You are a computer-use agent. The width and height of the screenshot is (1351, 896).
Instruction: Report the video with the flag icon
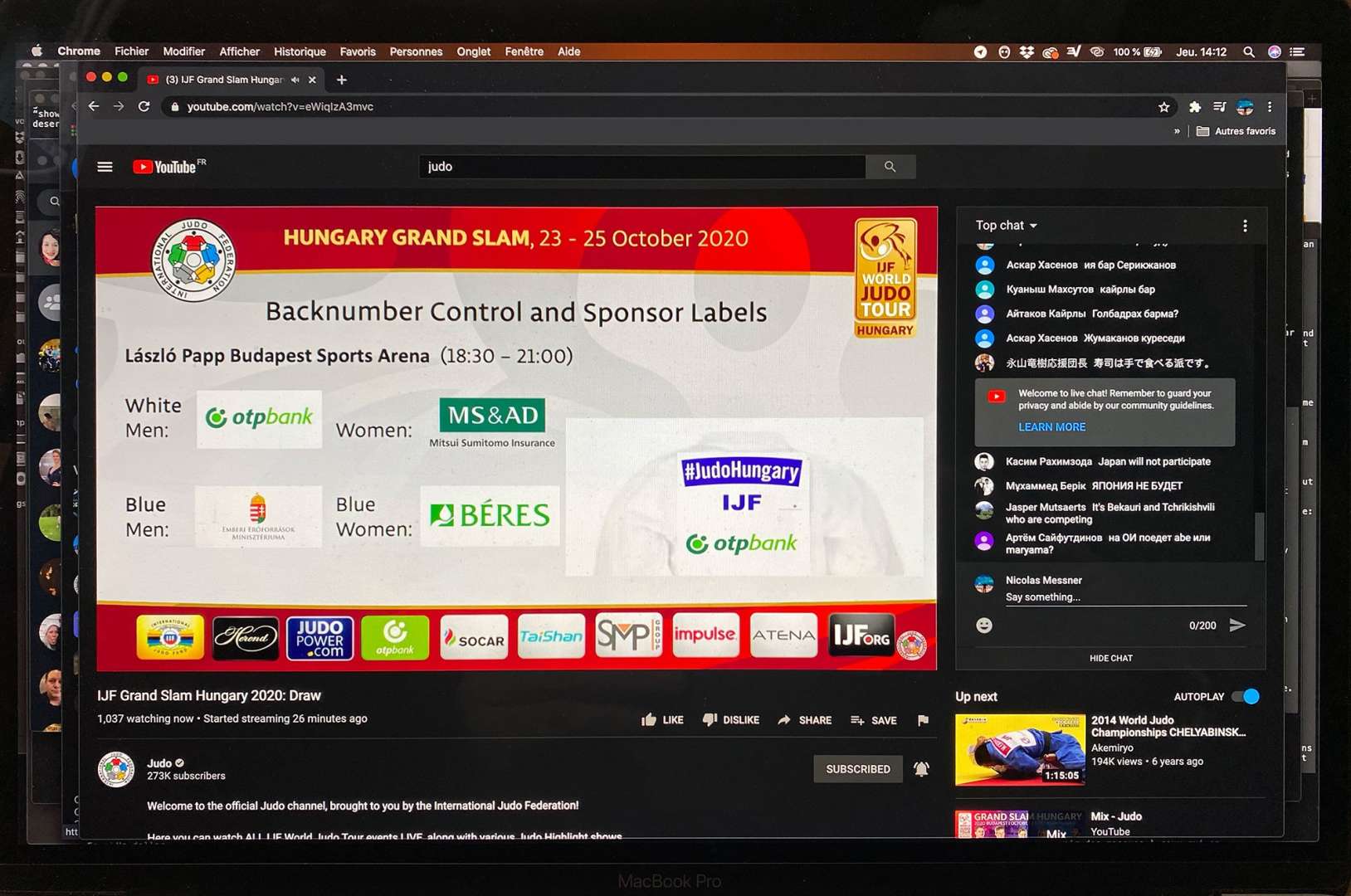pos(923,720)
